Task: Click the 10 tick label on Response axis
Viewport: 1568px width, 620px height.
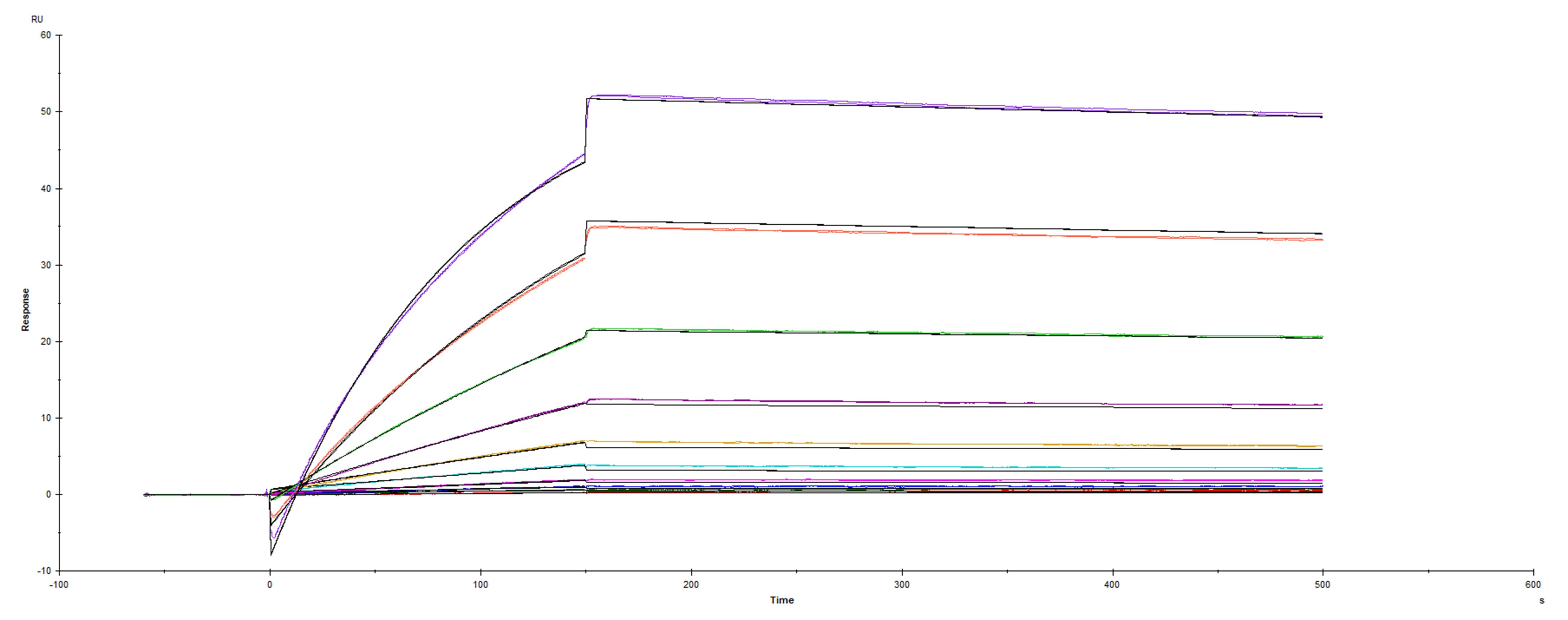Action: click(x=46, y=418)
